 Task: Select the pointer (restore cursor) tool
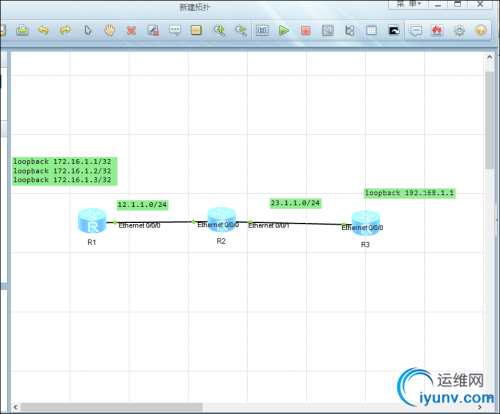point(88,30)
